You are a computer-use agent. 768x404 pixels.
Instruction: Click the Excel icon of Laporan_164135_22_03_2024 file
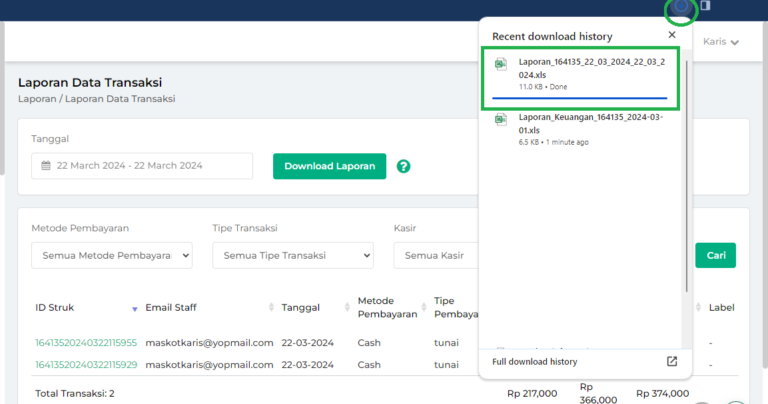coord(502,67)
